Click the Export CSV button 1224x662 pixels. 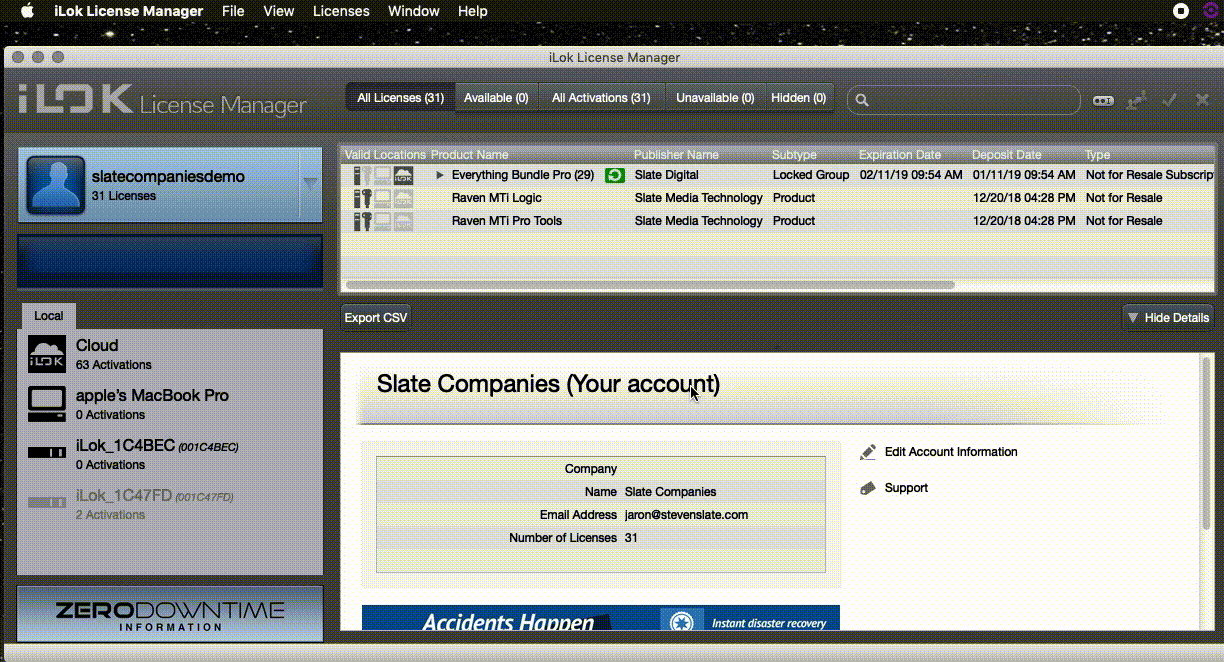376,318
